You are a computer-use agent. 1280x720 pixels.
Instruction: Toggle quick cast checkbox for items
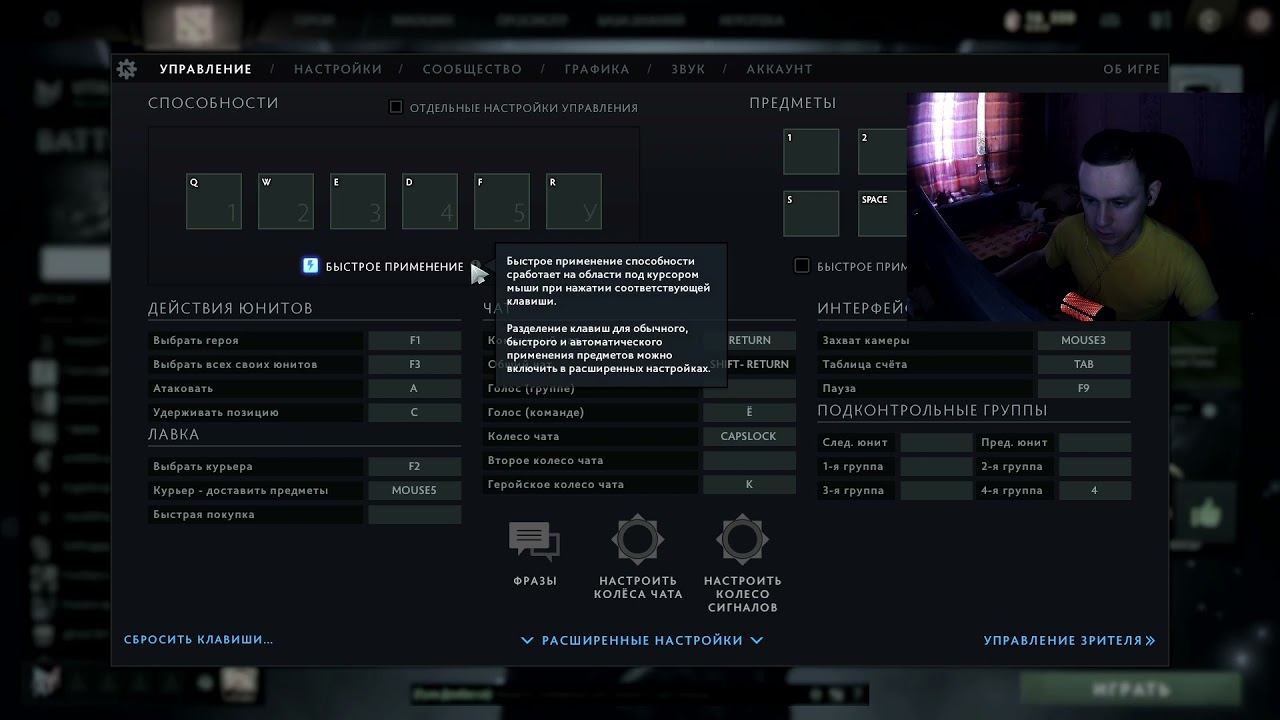(x=801, y=265)
